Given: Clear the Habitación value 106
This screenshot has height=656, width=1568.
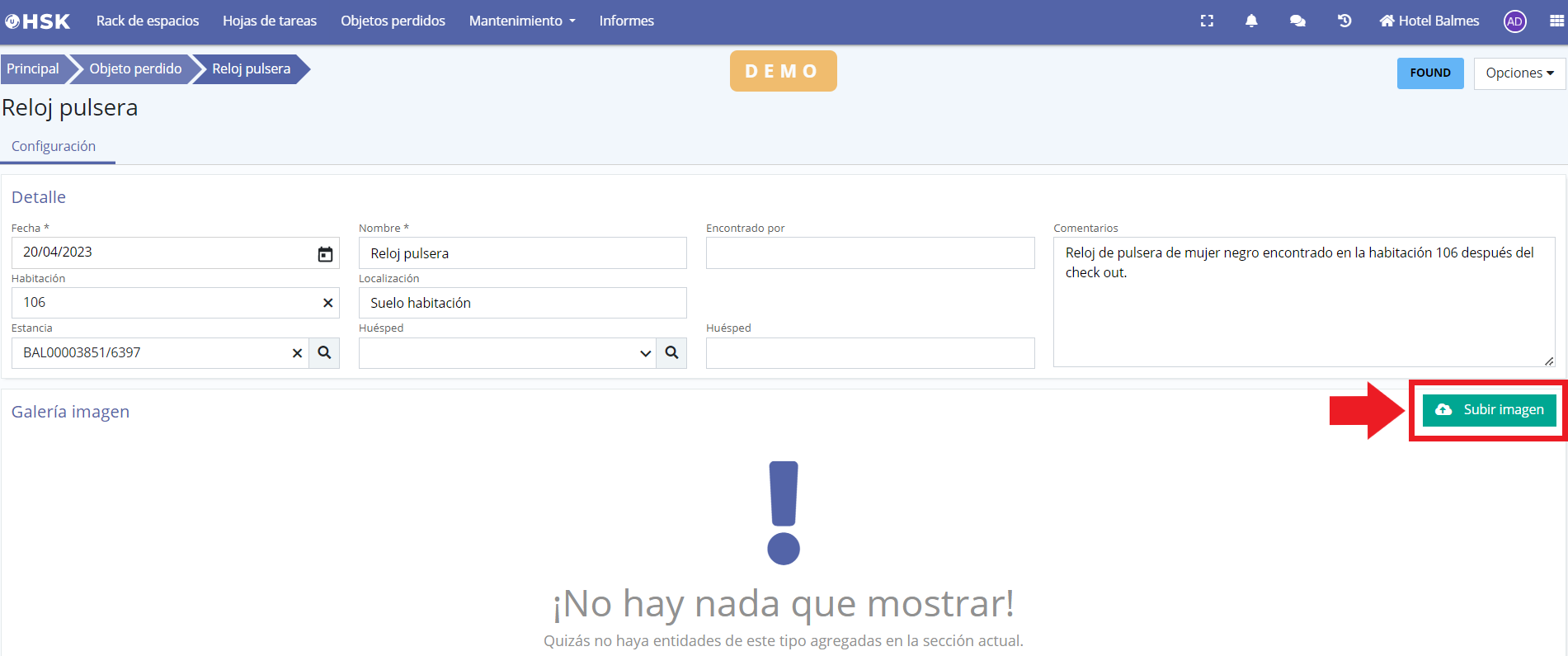Looking at the screenshot, I should pos(327,303).
